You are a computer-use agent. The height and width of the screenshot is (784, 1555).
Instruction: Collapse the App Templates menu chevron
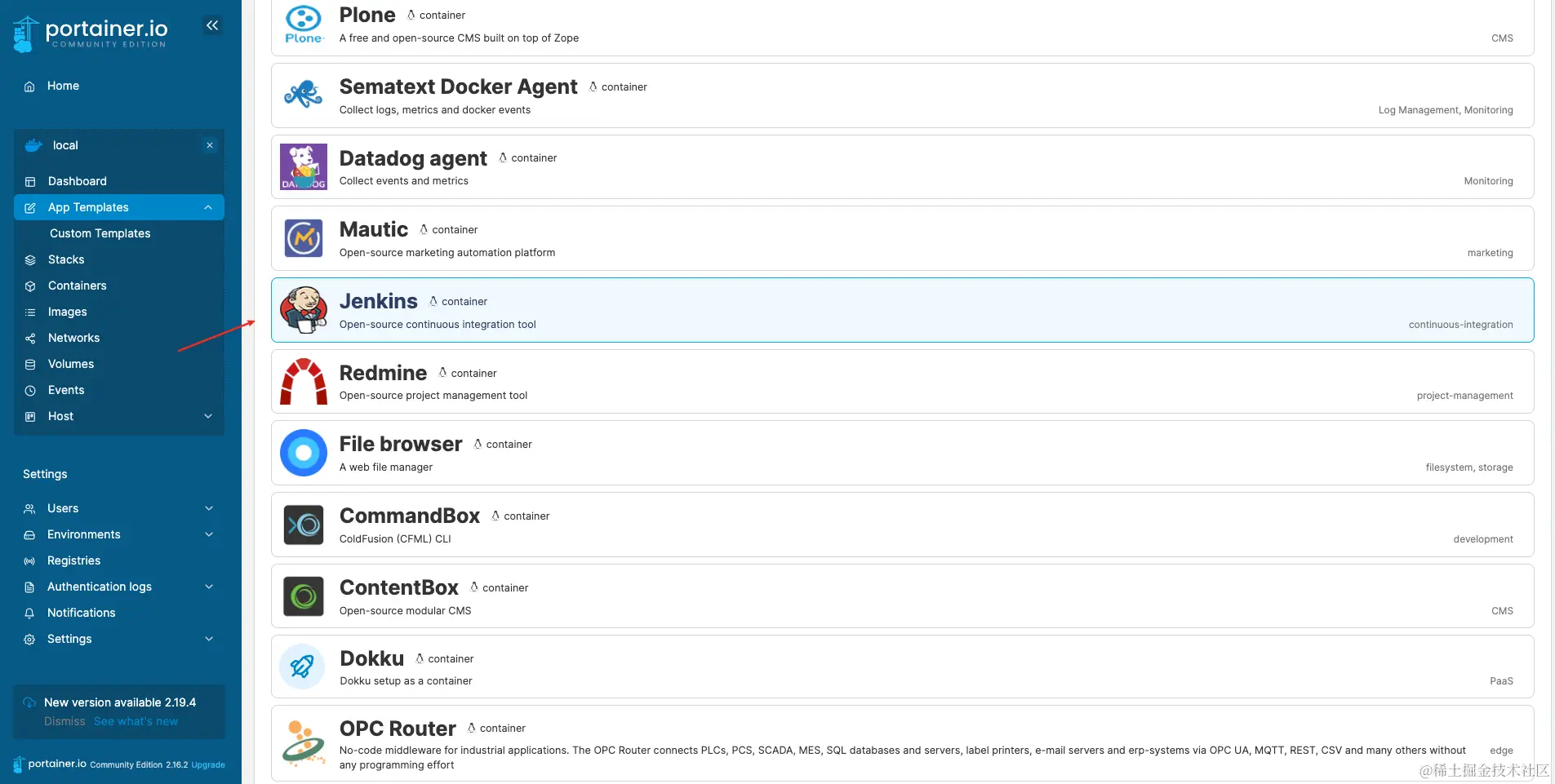208,207
